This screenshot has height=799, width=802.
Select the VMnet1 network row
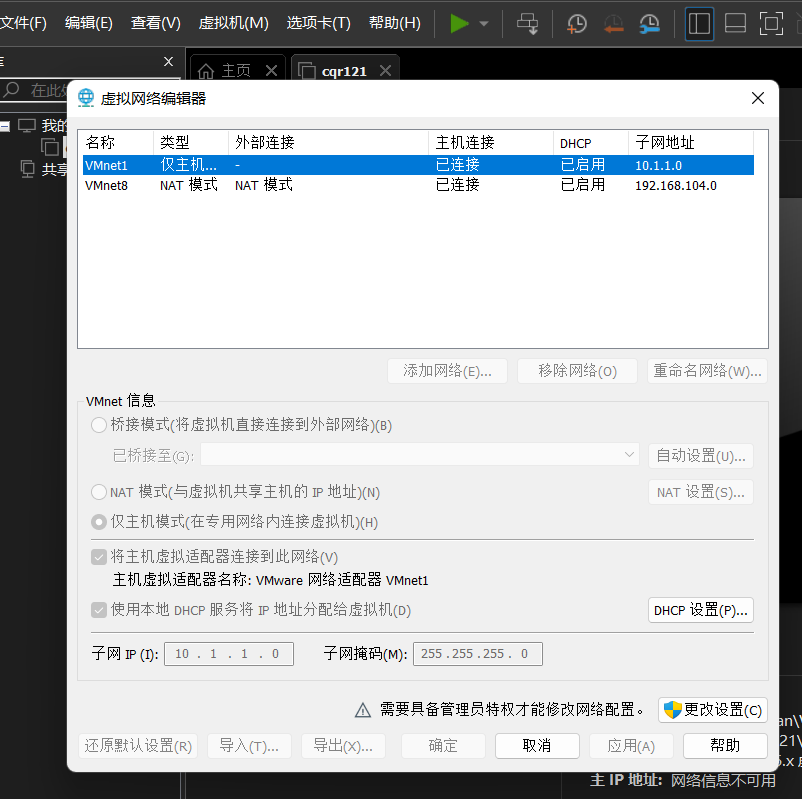(418, 165)
